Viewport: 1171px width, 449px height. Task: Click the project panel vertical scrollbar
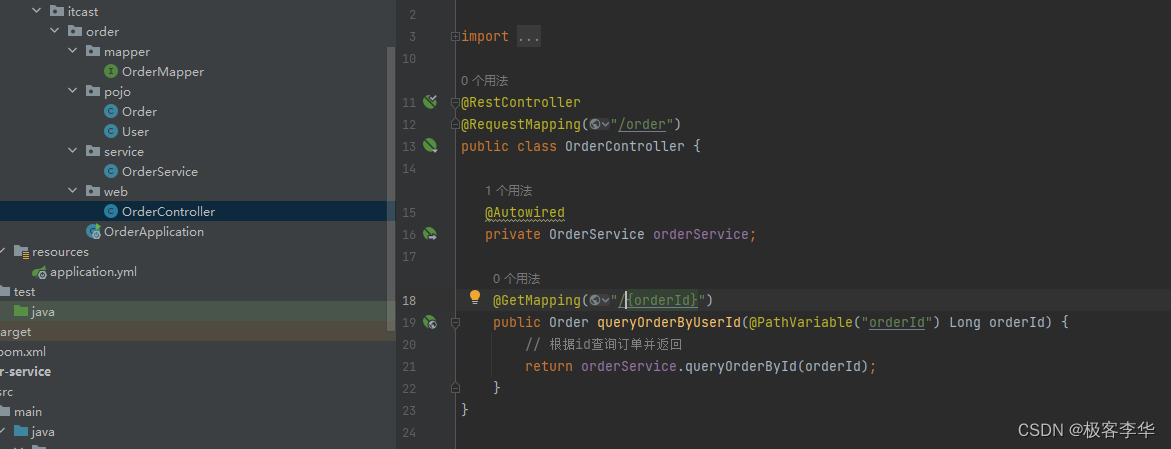tap(391, 187)
